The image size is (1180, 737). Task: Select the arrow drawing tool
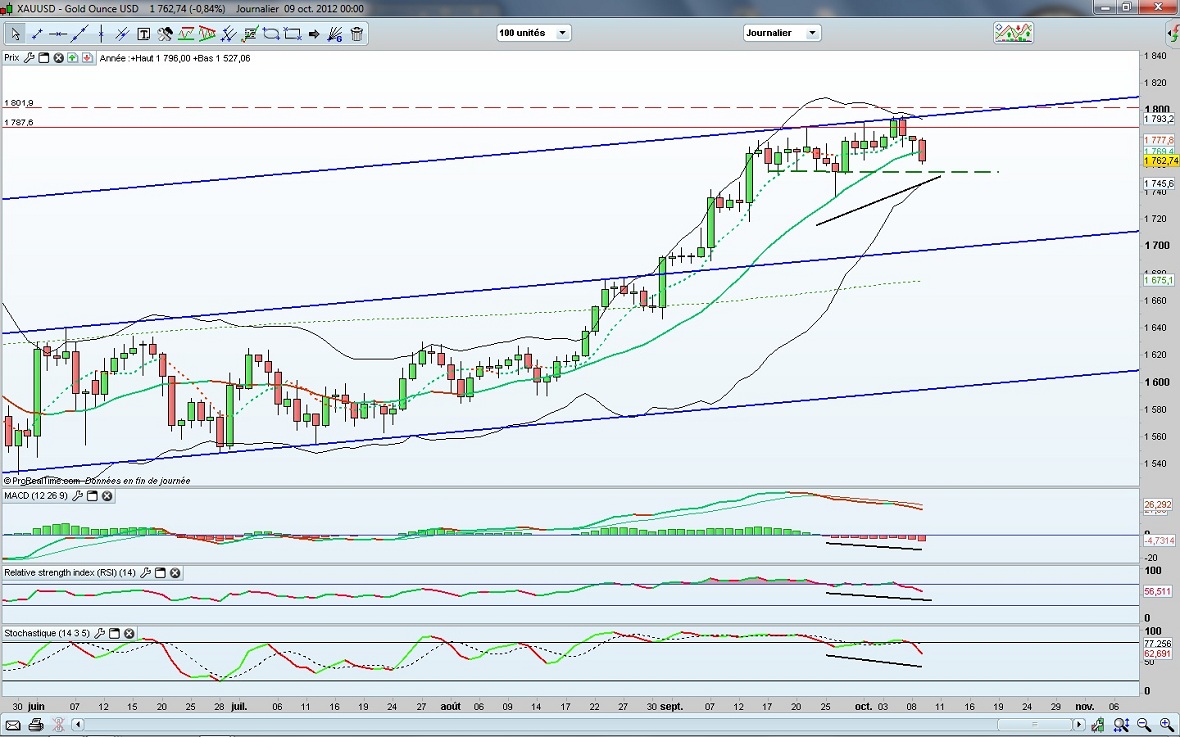[314, 34]
